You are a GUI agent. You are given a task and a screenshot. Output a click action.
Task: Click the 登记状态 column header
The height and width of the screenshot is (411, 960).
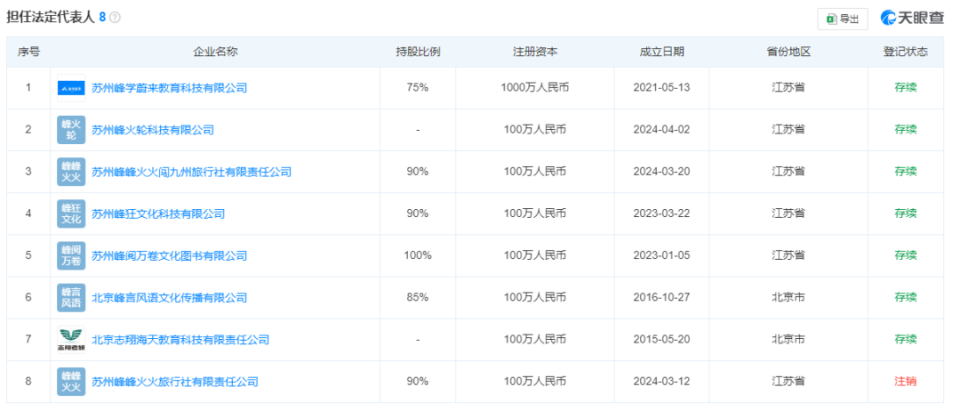coord(906,52)
